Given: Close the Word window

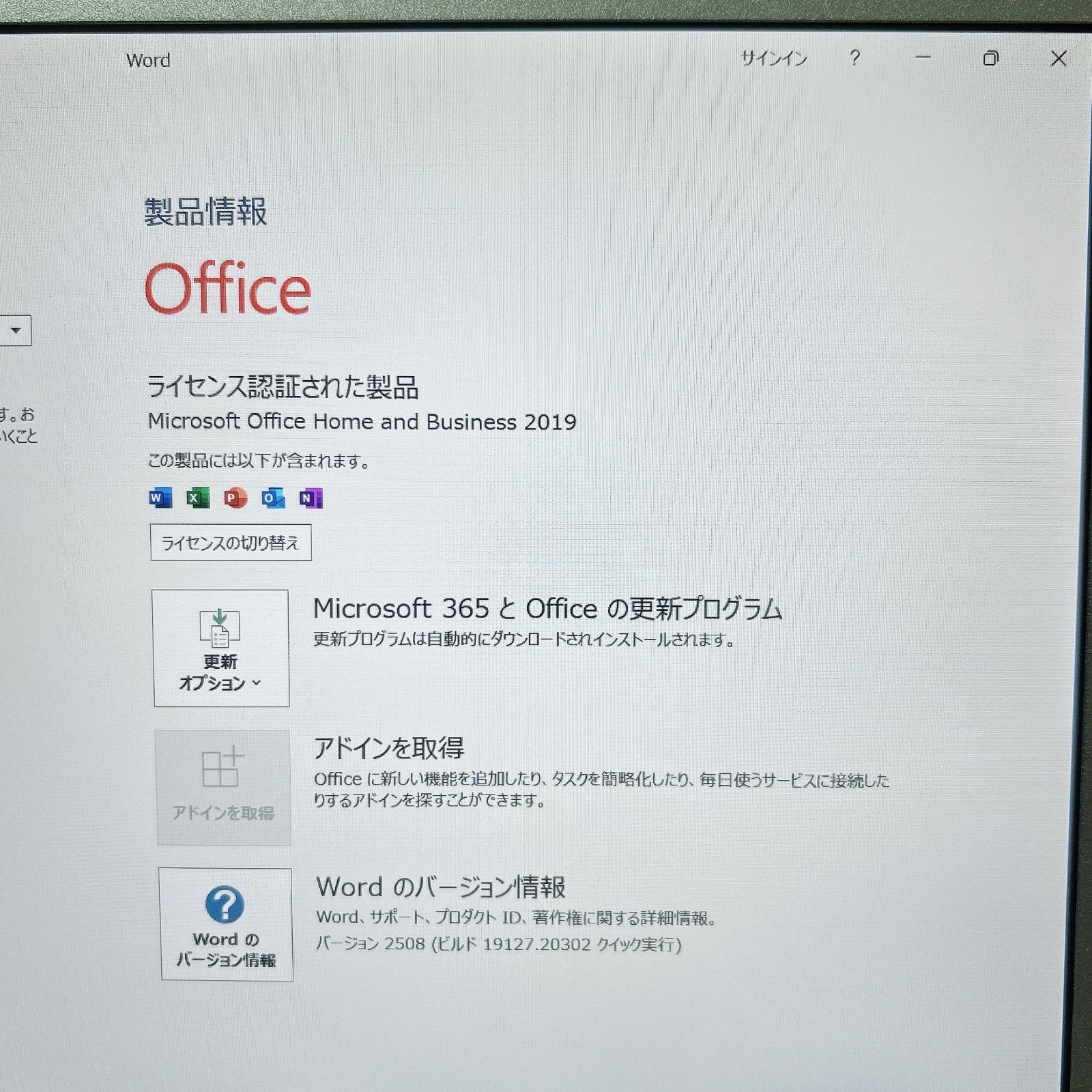Looking at the screenshot, I should (1058, 59).
